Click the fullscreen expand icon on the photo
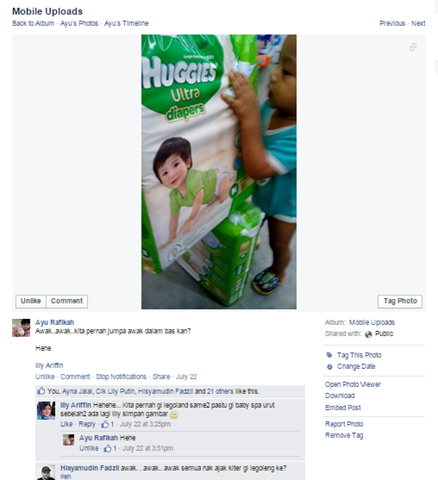 click(413, 47)
